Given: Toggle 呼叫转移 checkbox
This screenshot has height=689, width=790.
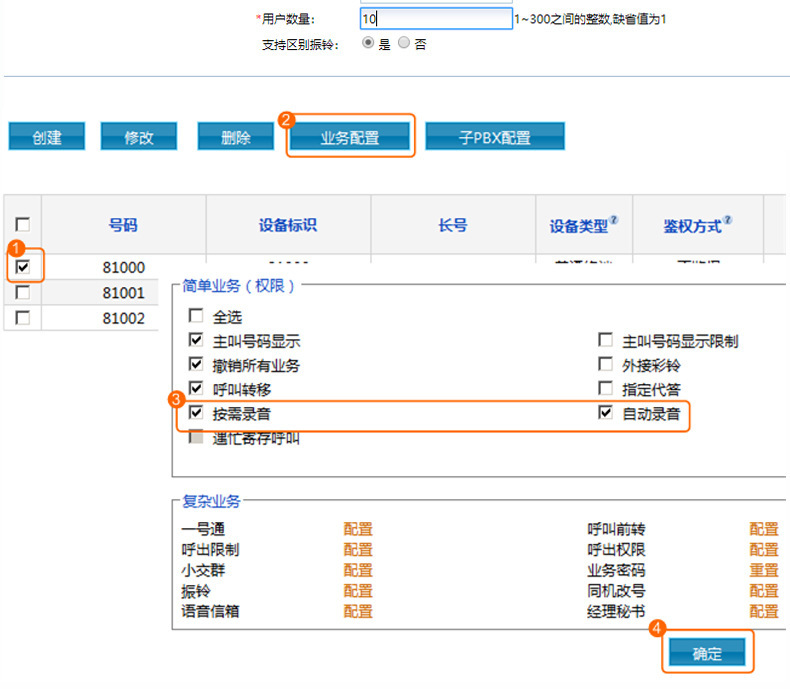Looking at the screenshot, I should click(196, 388).
